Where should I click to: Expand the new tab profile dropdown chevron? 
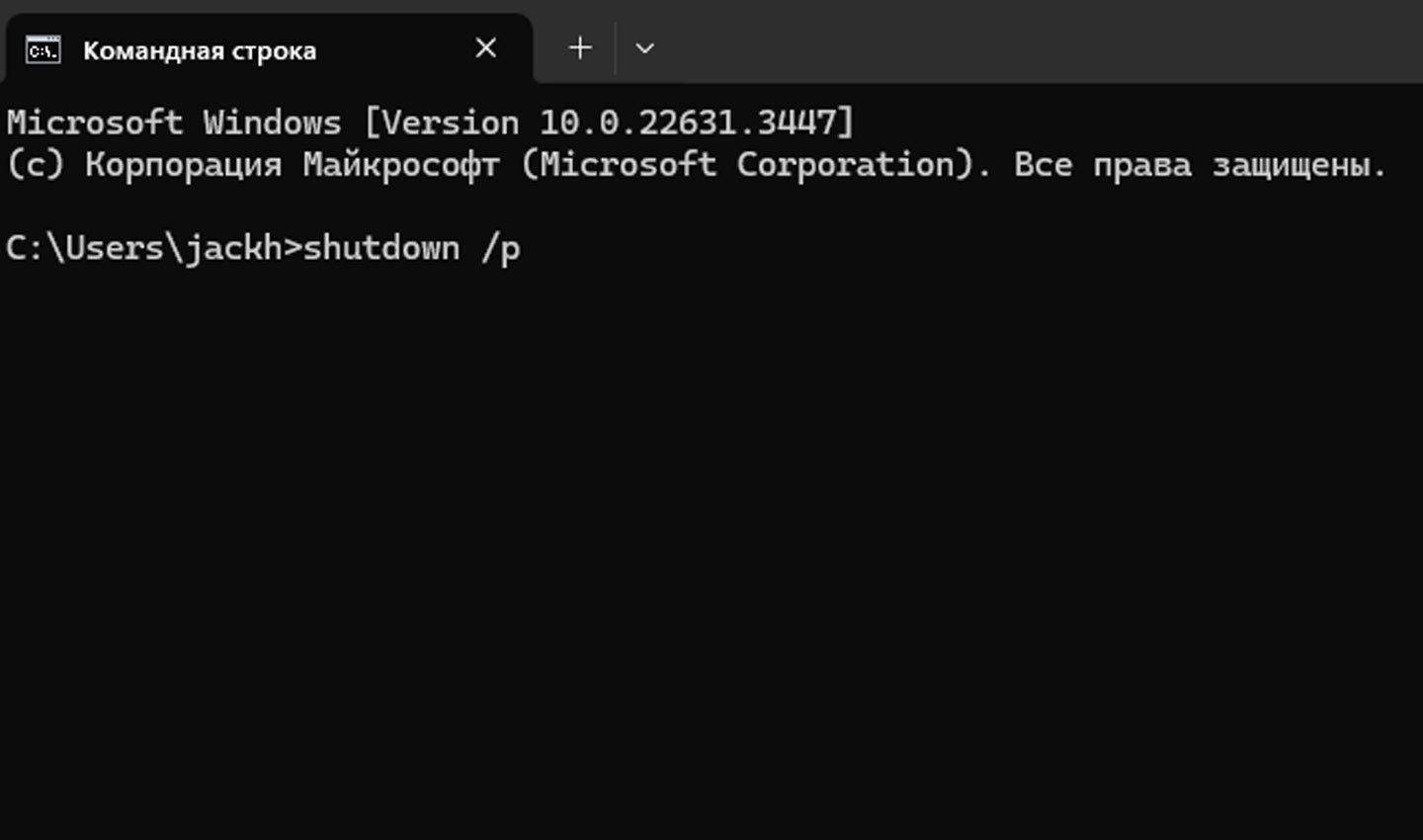(x=644, y=47)
